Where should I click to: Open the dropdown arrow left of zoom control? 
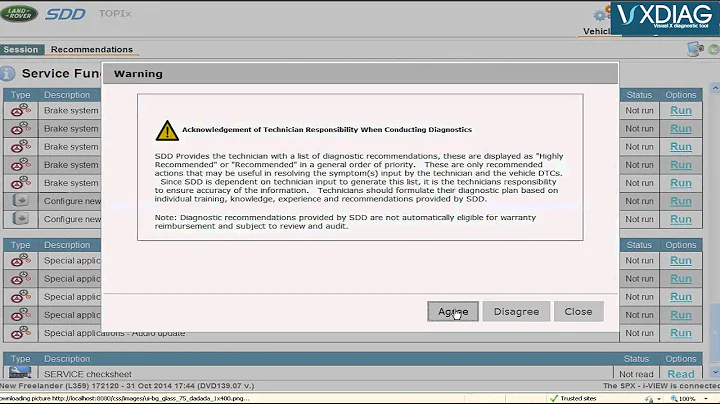(659, 398)
